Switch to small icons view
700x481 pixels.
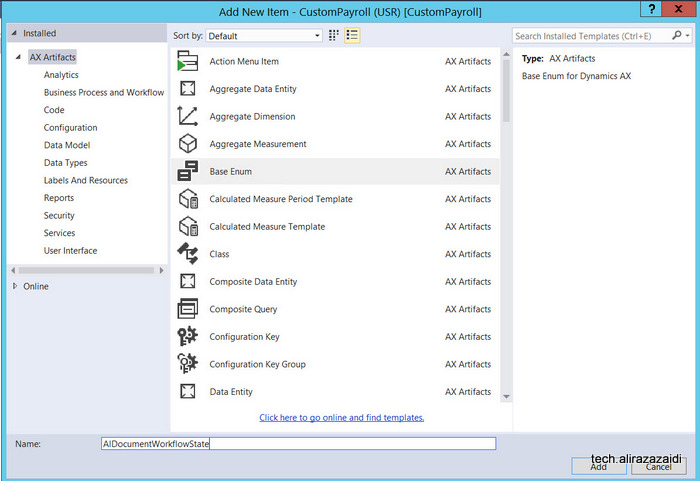333,35
